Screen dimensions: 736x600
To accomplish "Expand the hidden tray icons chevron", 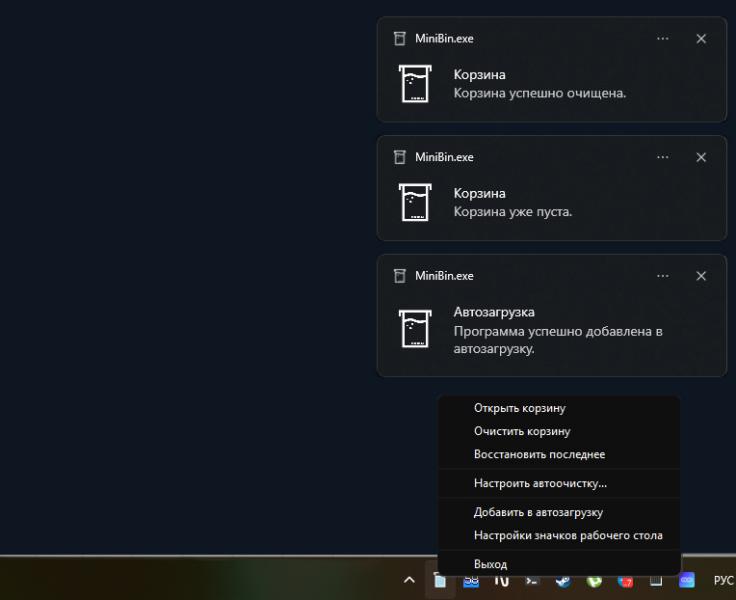I will point(409,580).
